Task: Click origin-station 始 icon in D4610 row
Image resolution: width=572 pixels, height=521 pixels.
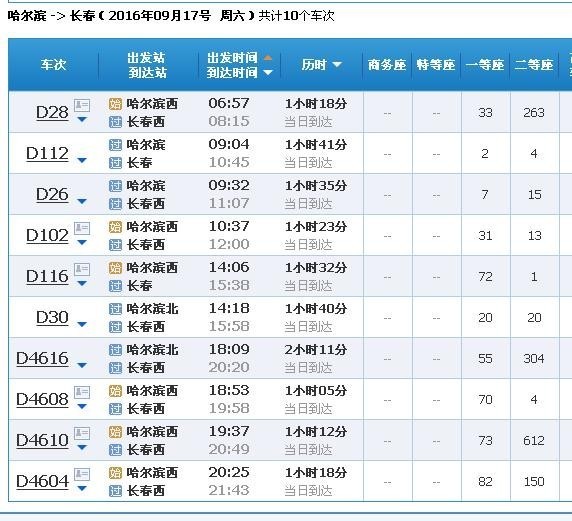Action: 115,432
